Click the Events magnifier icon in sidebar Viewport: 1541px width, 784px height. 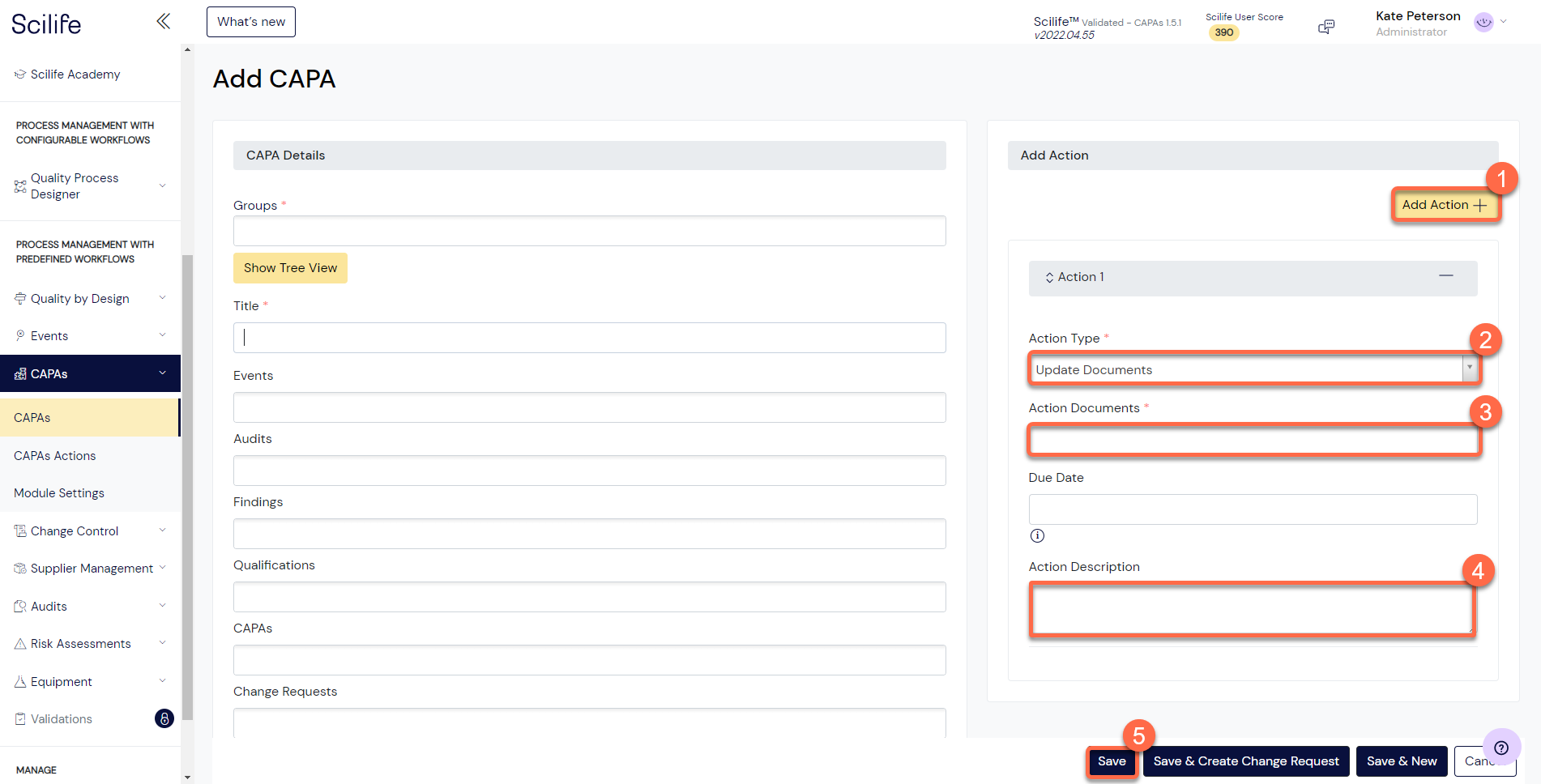[x=19, y=335]
